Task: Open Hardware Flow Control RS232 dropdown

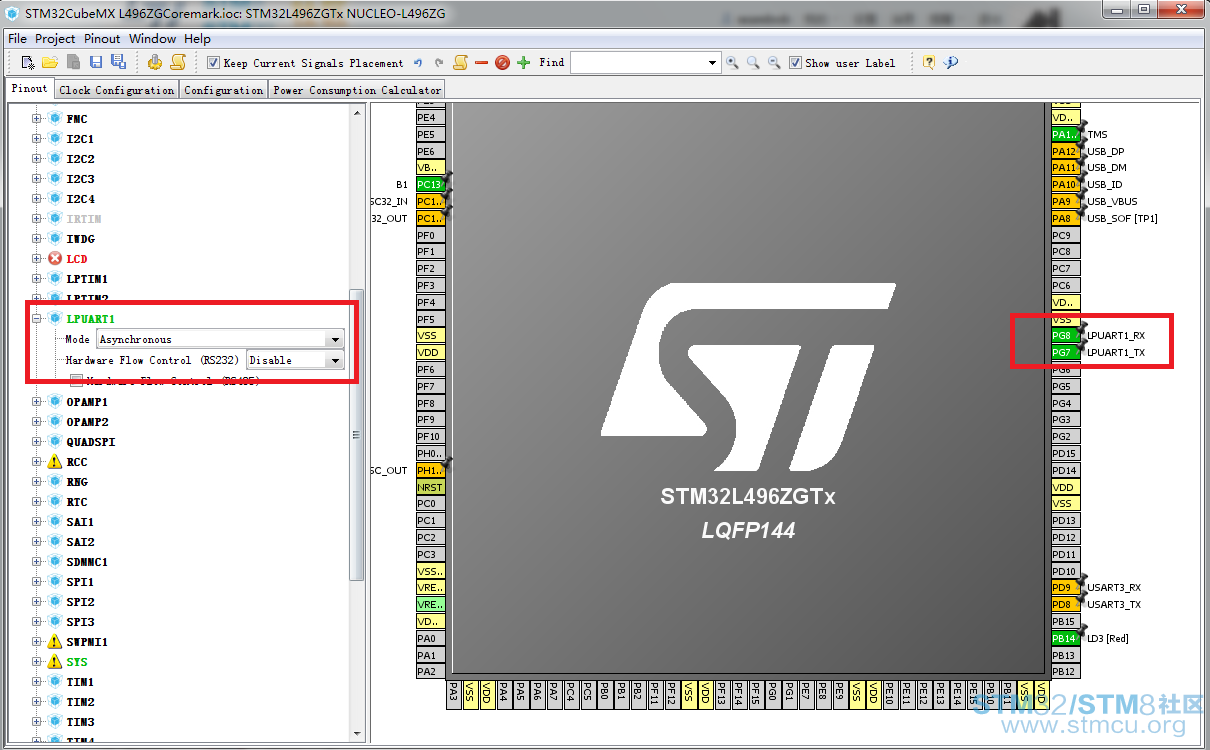Action: click(x=336, y=360)
